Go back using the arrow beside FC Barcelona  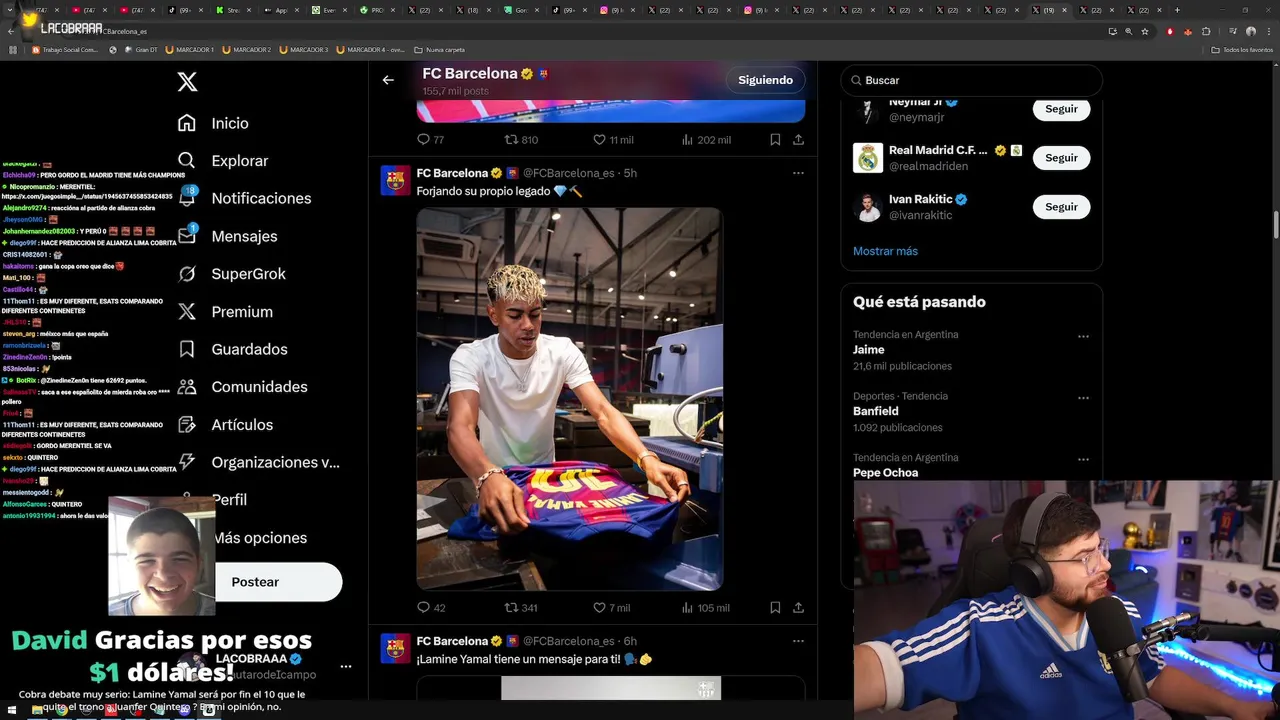388,80
